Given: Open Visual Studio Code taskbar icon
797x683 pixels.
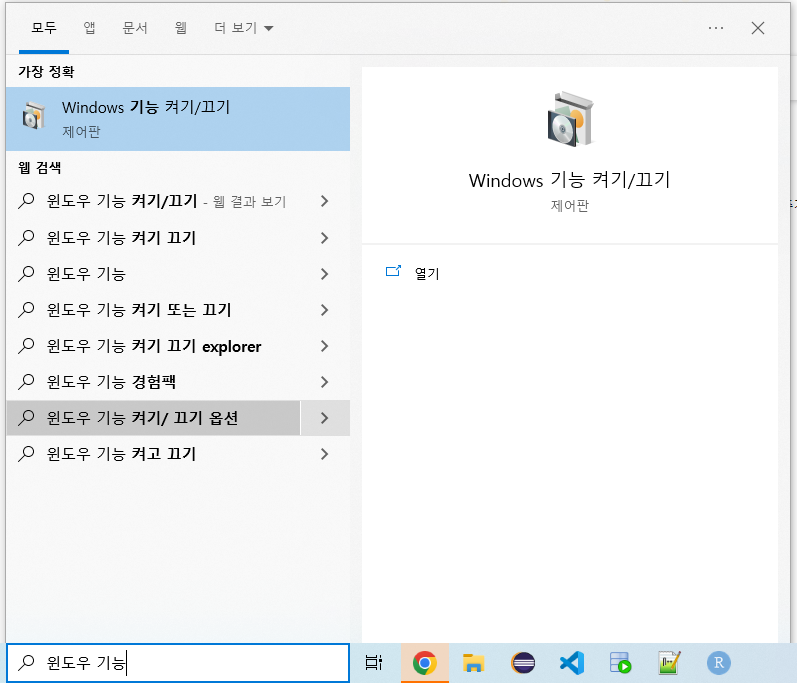Looking at the screenshot, I should coord(572,663).
